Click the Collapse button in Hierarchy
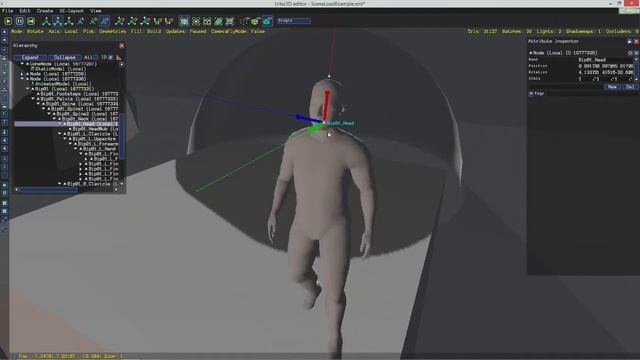The height and width of the screenshot is (360, 640). [x=64, y=58]
